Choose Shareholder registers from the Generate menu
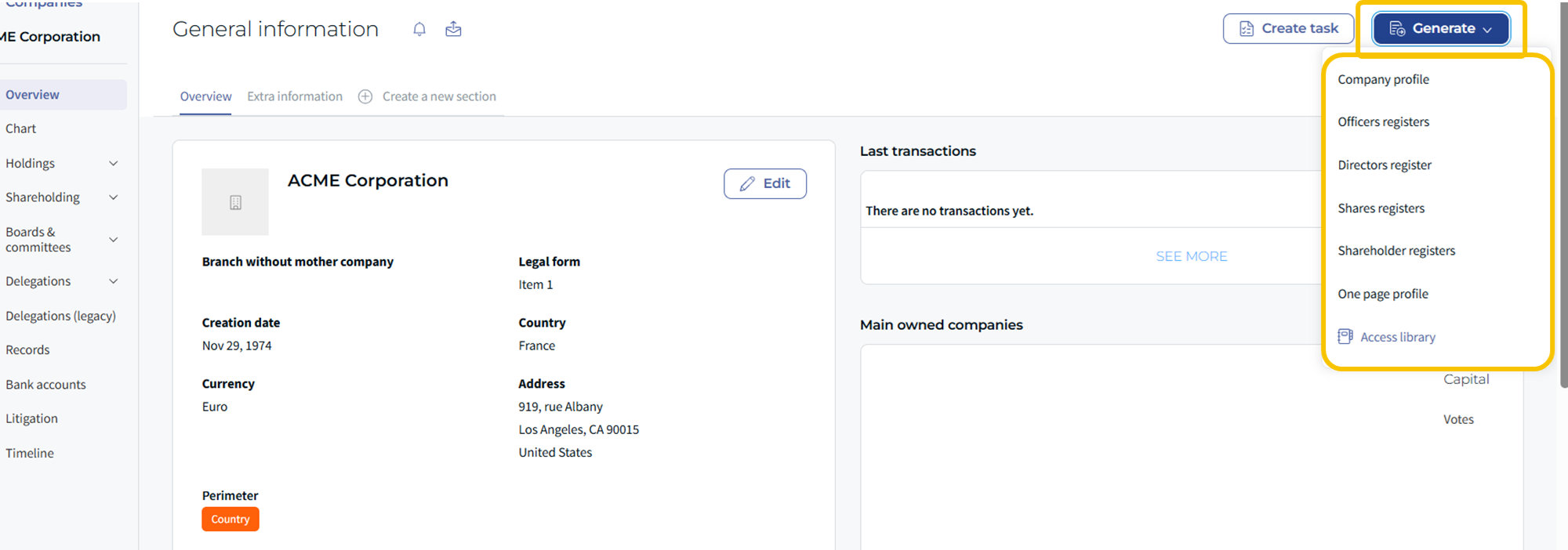 pos(1396,251)
